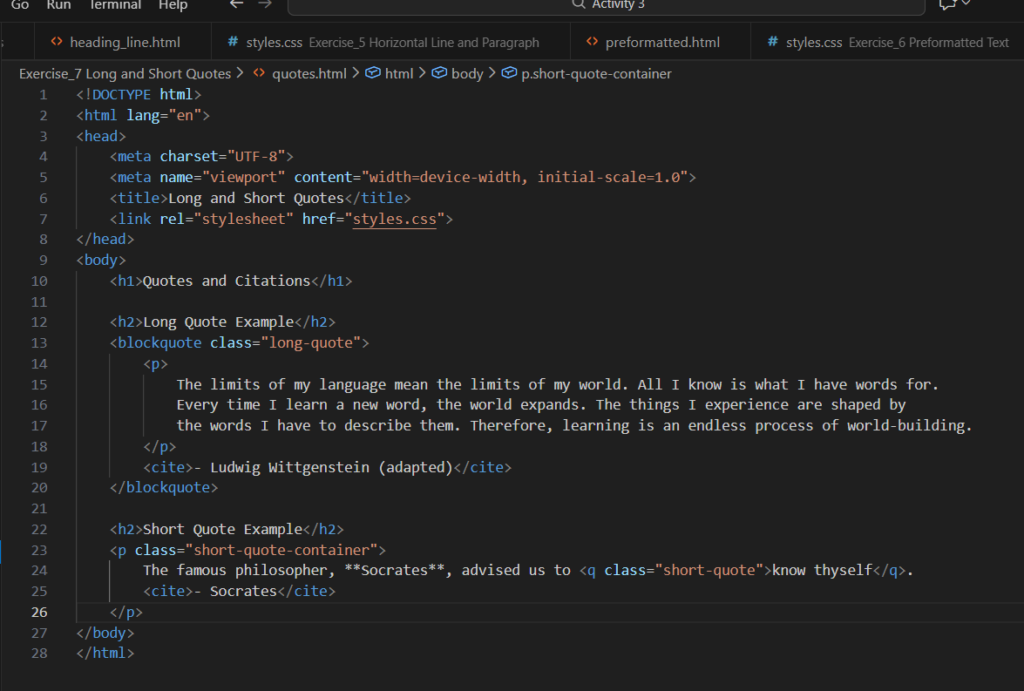Switch to the heading_line.html tab
The width and height of the screenshot is (1024, 691).
coord(124,42)
